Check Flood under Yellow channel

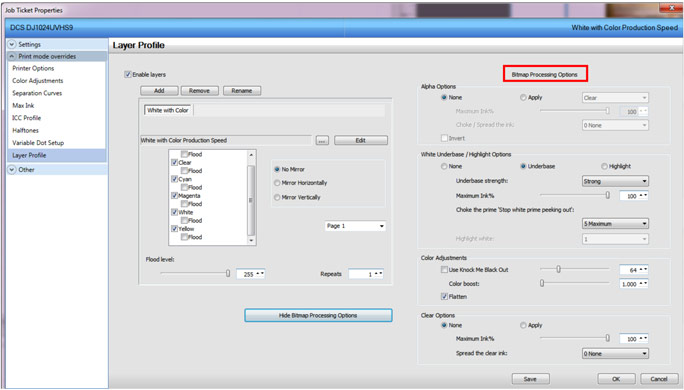tap(185, 237)
